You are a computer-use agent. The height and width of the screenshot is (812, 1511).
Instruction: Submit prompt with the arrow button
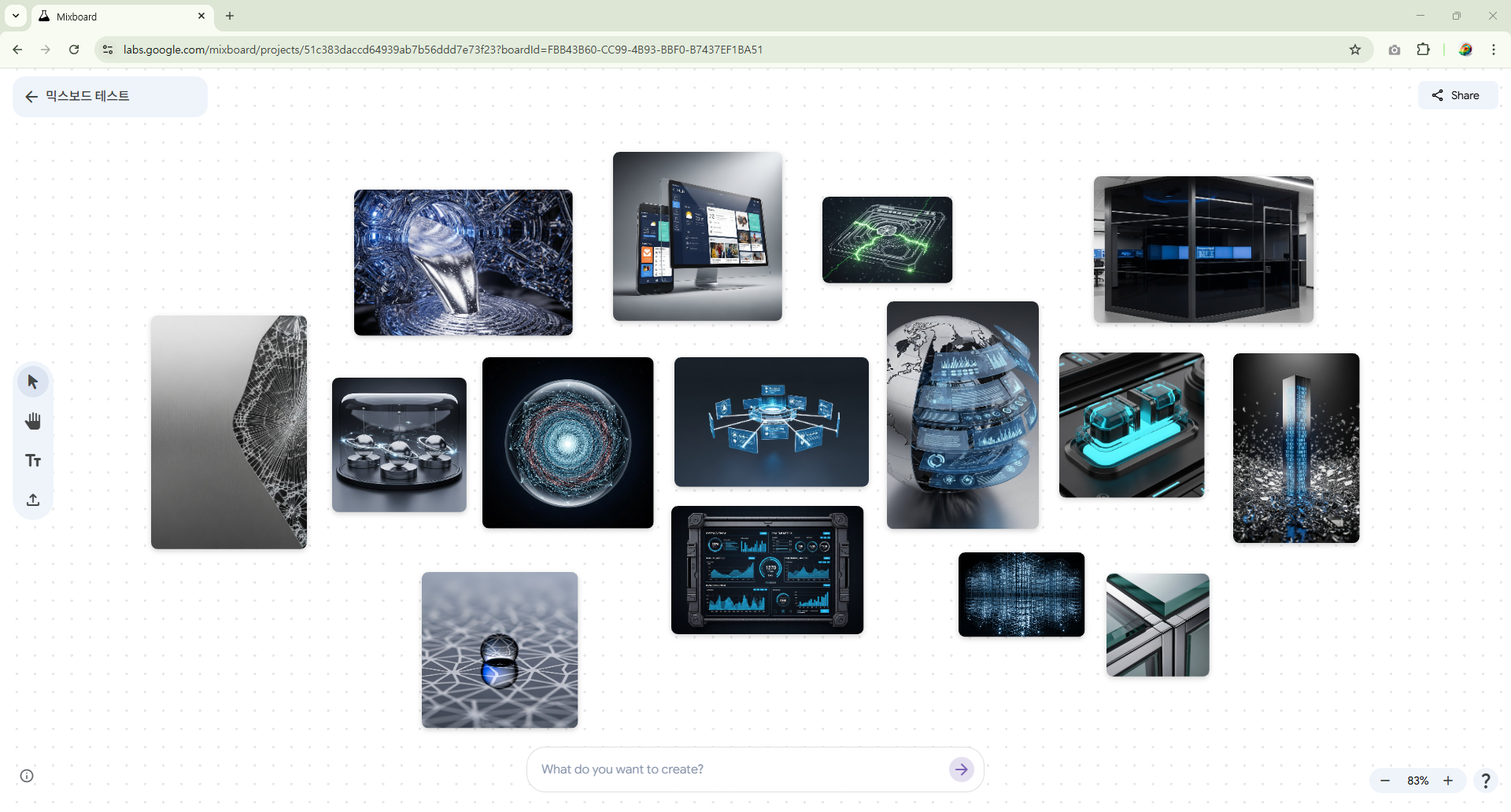point(961,770)
